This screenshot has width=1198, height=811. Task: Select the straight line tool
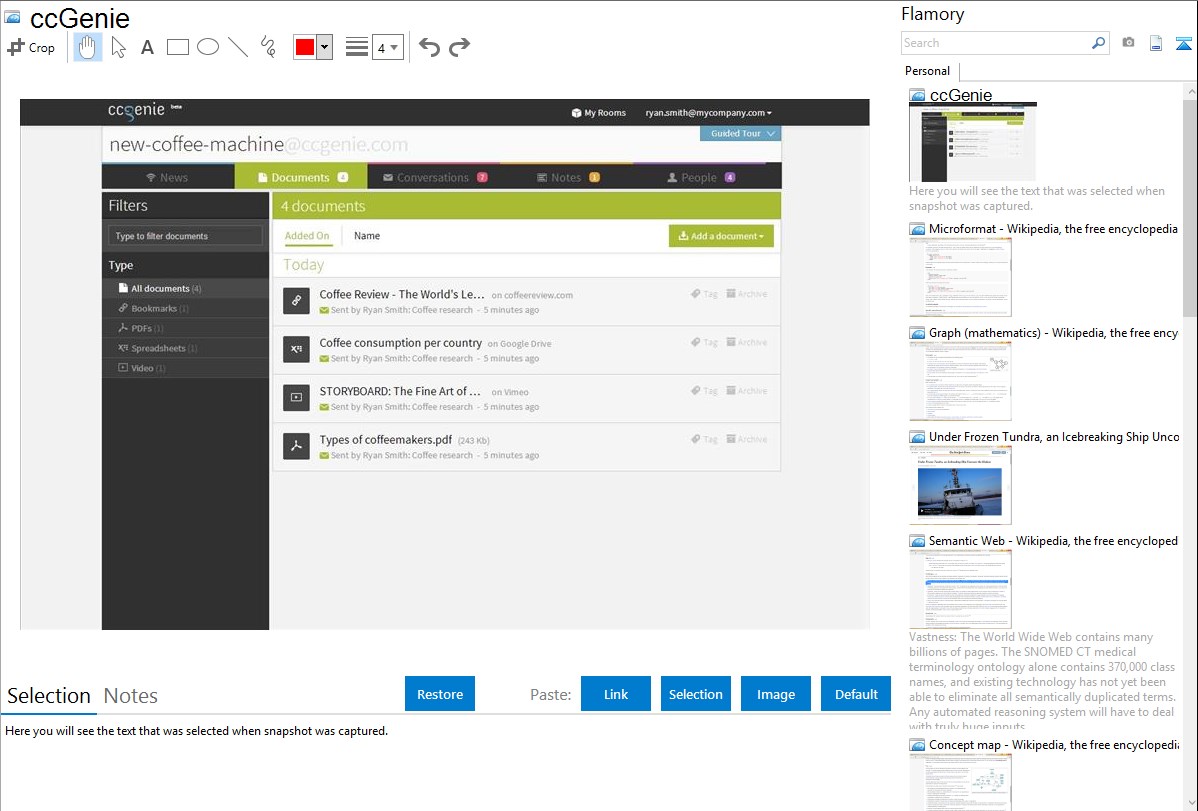(x=238, y=47)
